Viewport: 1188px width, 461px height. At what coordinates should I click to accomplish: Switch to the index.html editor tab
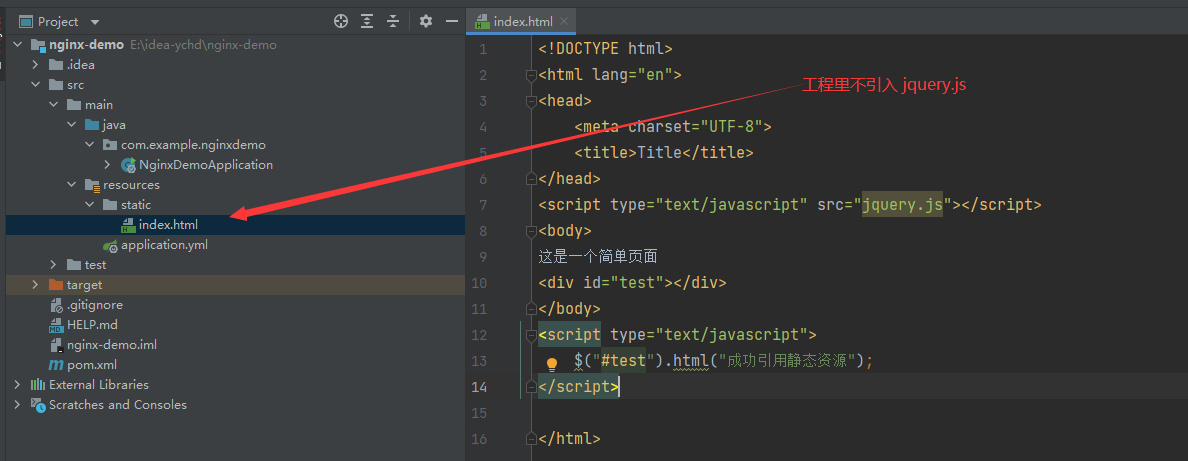[x=523, y=21]
